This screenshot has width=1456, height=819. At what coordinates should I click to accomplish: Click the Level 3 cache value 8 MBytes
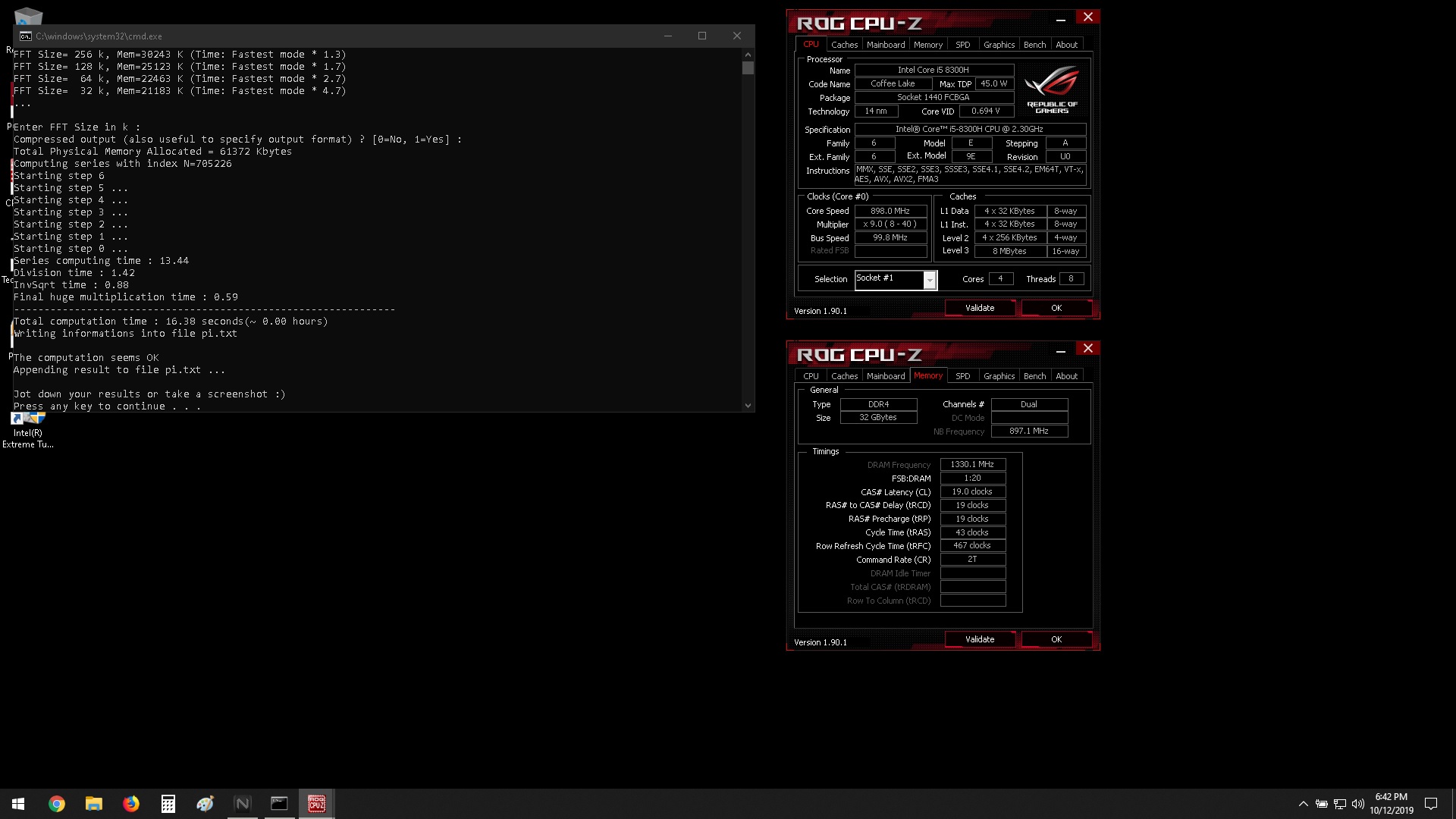(1010, 251)
